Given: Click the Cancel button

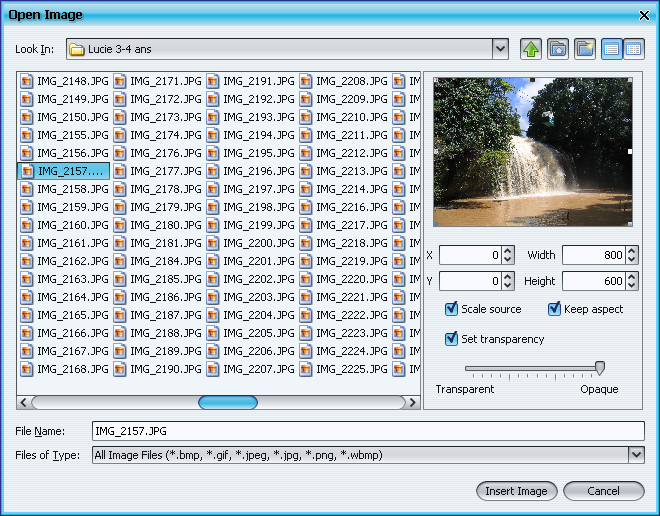Looking at the screenshot, I should pyautogui.click(x=604, y=491).
